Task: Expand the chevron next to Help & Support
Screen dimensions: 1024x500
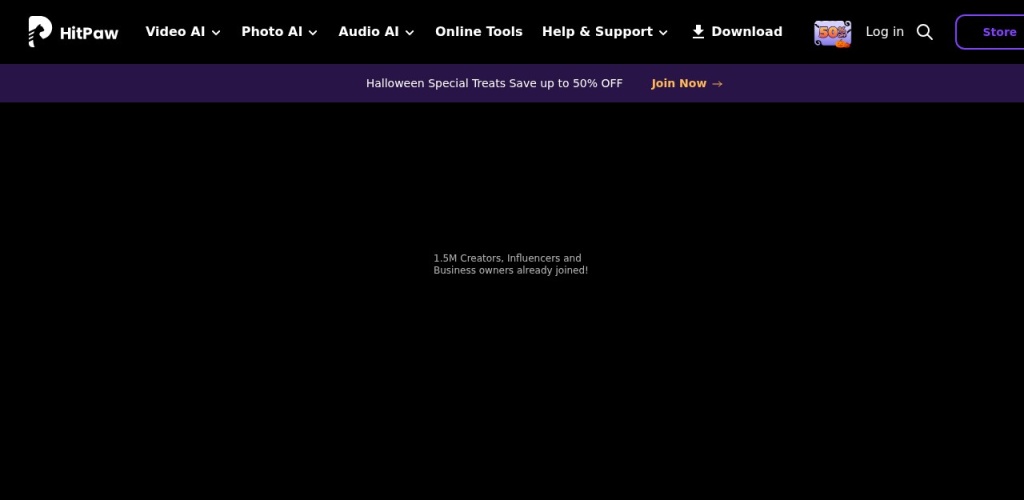Action: pyautogui.click(x=663, y=33)
